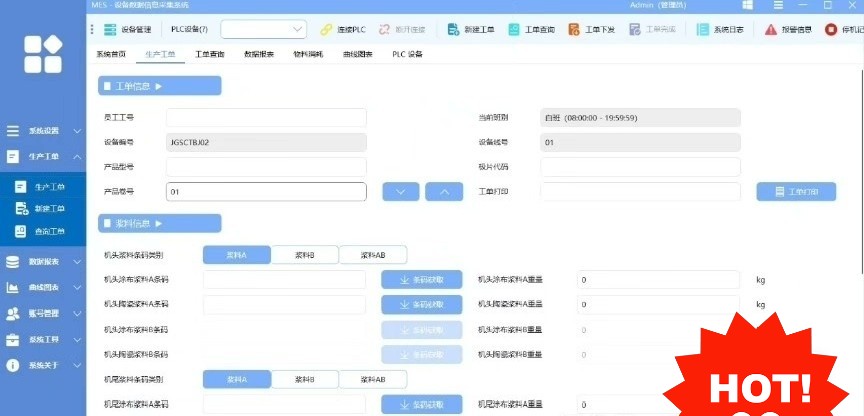
Task: Switch to the 数据报表 tab
Action: point(259,55)
